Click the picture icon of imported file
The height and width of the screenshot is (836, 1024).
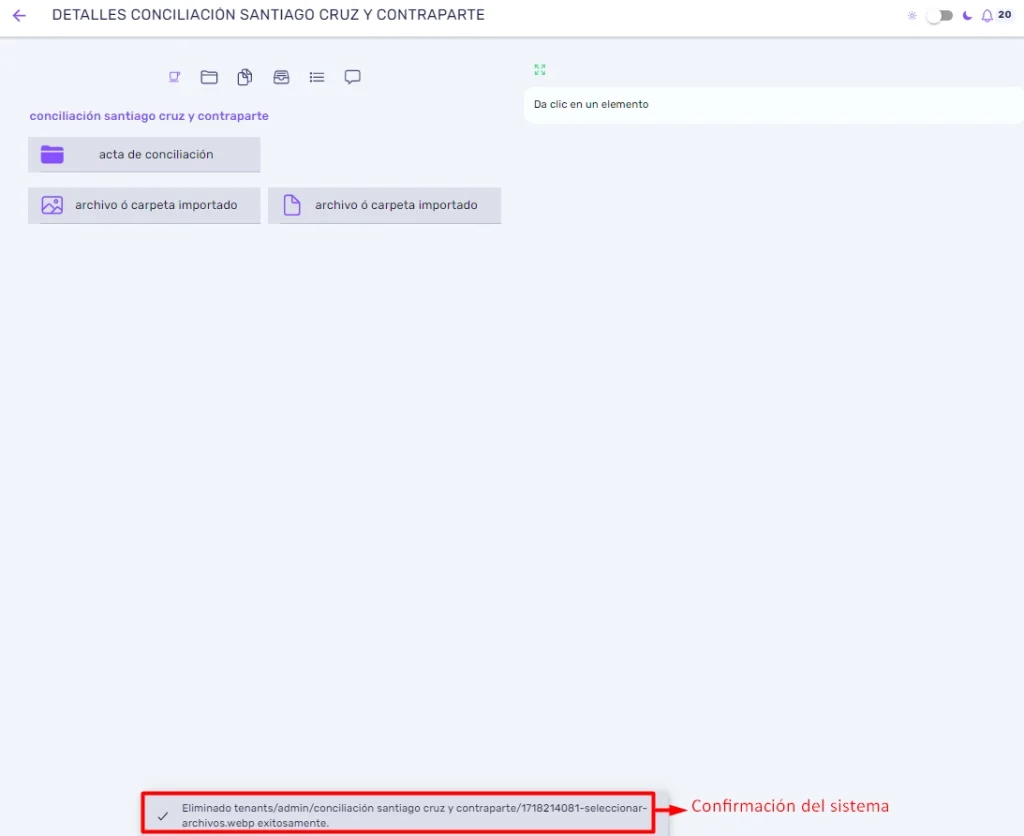(x=52, y=205)
